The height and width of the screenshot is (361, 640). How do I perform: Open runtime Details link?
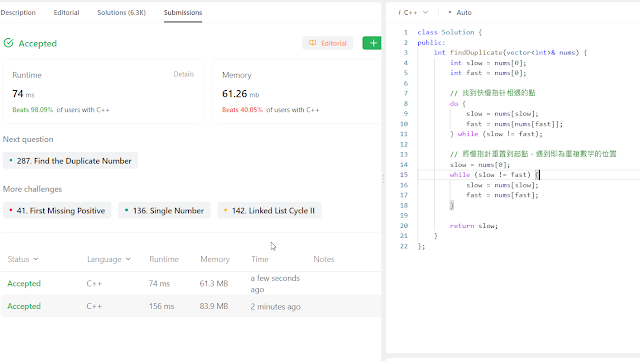click(184, 74)
